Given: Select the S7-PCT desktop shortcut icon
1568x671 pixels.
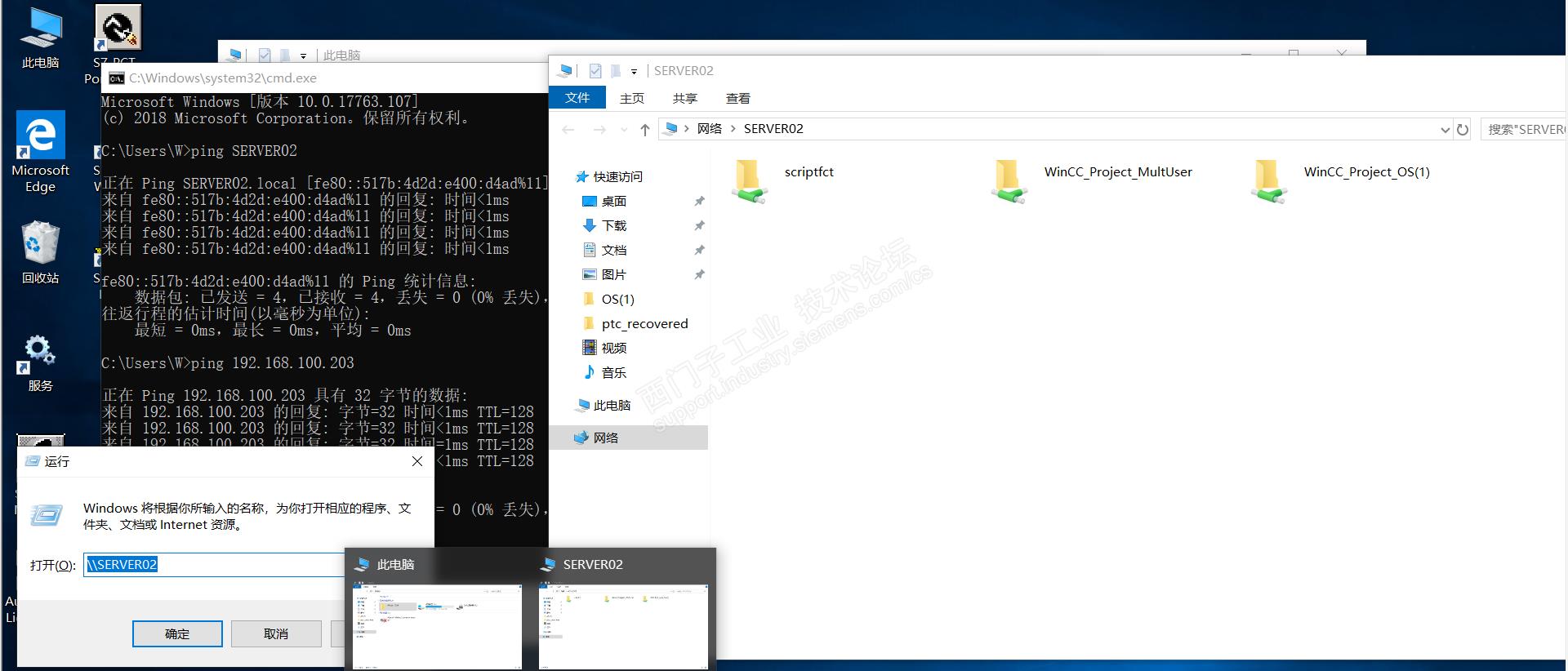Looking at the screenshot, I should click(118, 28).
